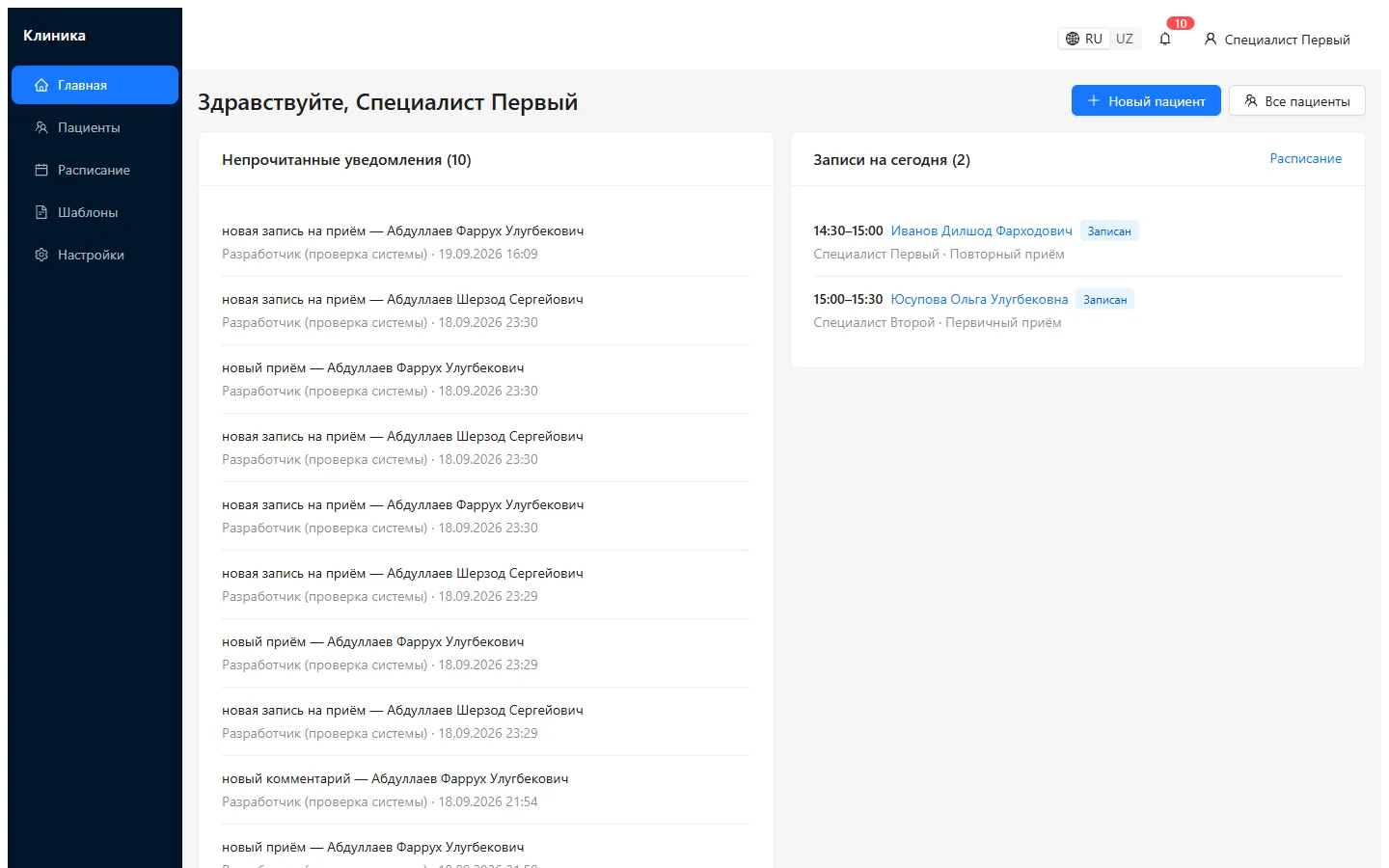This screenshot has height=868, width=1389.
Task: Open the Все пациенты list button
Action: point(1296,101)
